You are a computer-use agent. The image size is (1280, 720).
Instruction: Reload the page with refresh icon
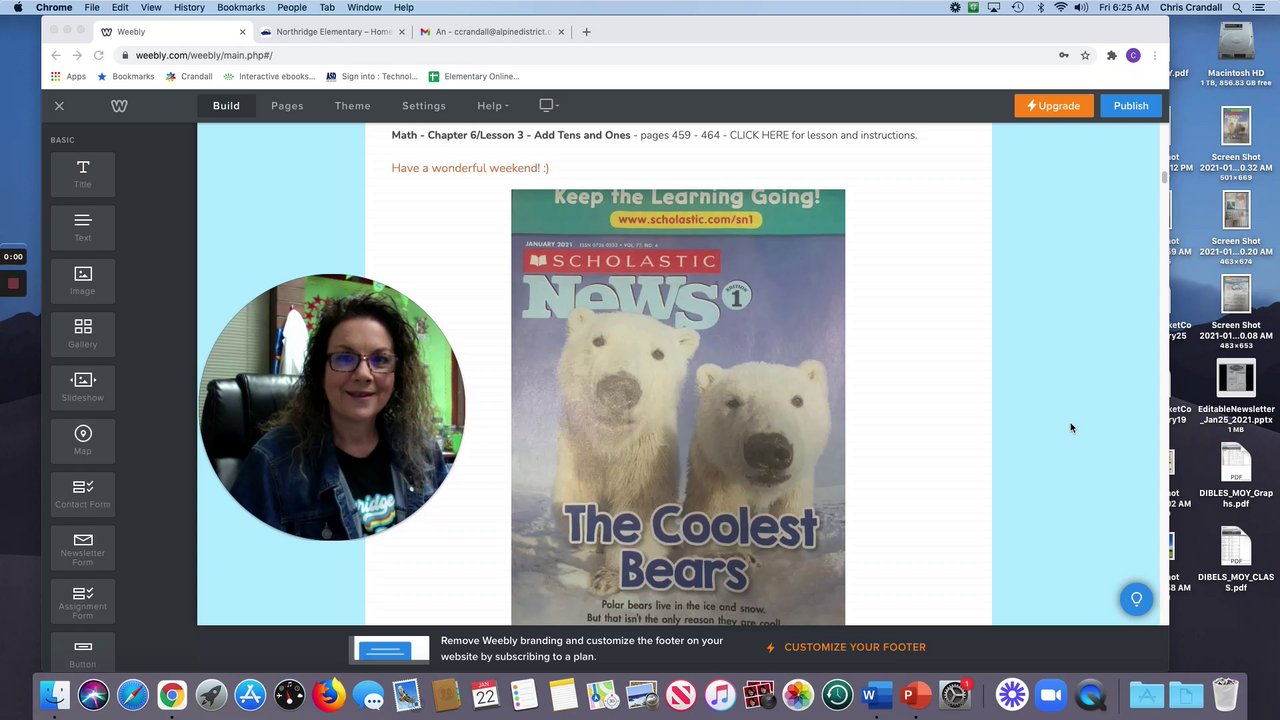(x=98, y=55)
